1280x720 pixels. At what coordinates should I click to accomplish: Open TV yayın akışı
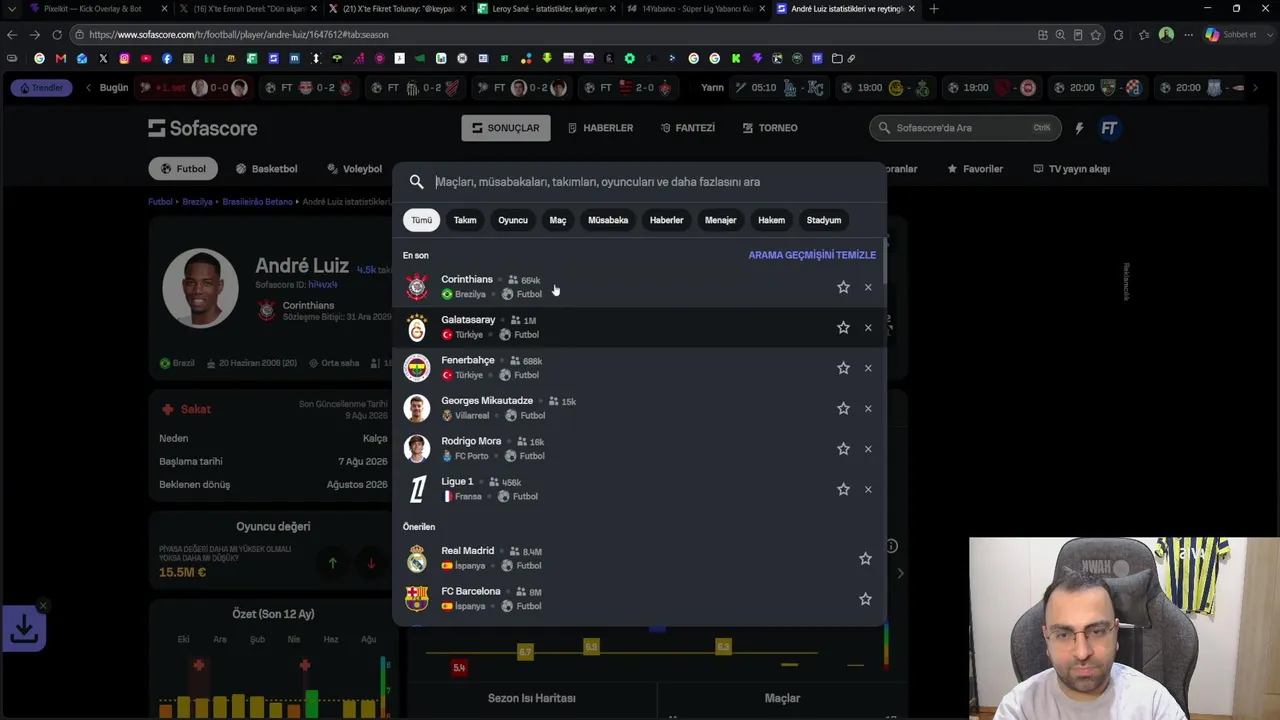pyautogui.click(x=1071, y=169)
